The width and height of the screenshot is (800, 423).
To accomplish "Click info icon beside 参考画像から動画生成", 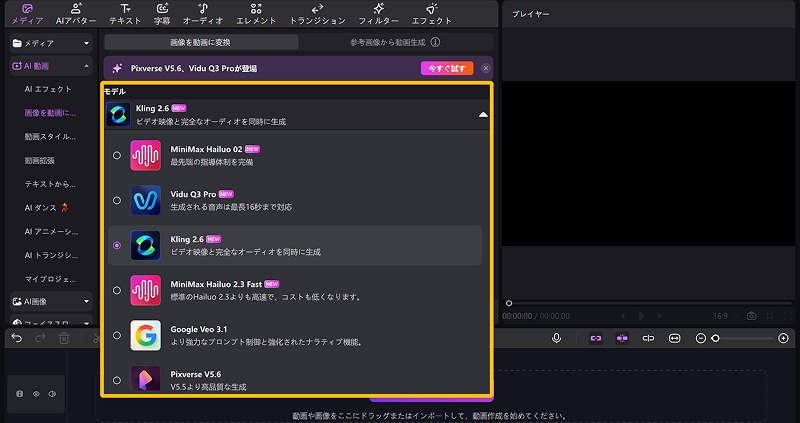I will [x=435, y=42].
